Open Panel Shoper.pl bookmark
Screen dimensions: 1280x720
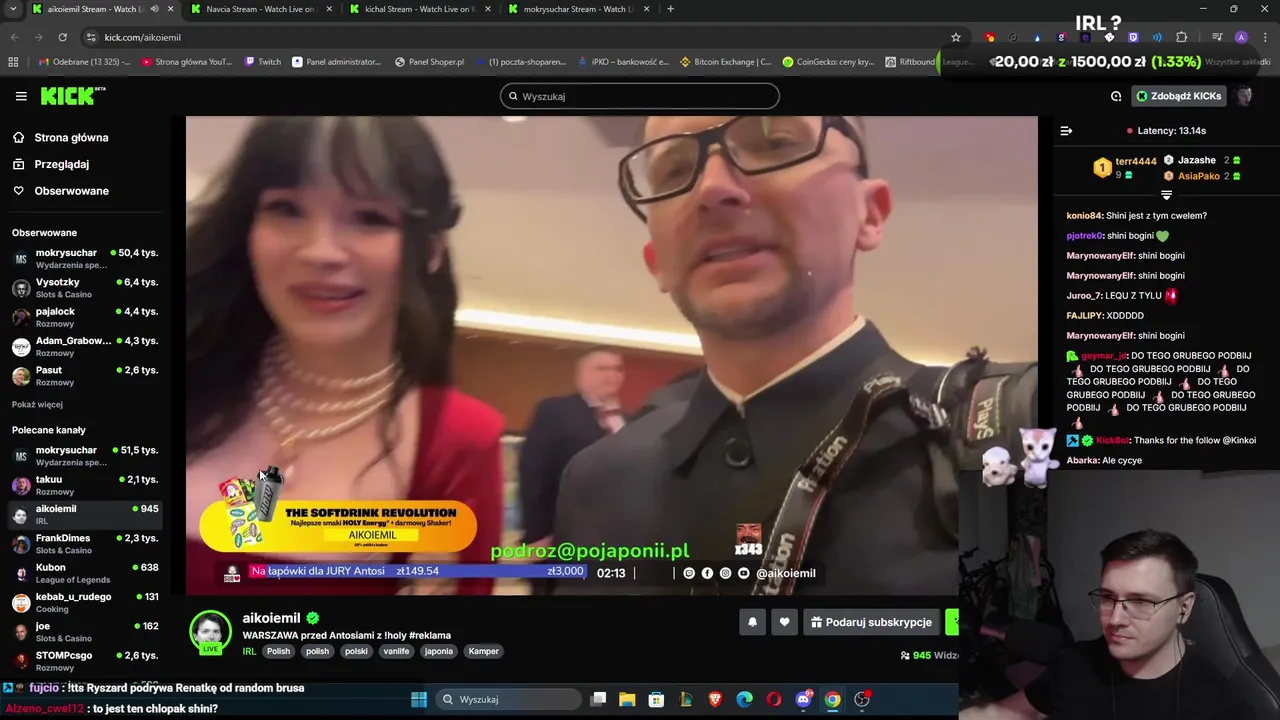[x=430, y=62]
